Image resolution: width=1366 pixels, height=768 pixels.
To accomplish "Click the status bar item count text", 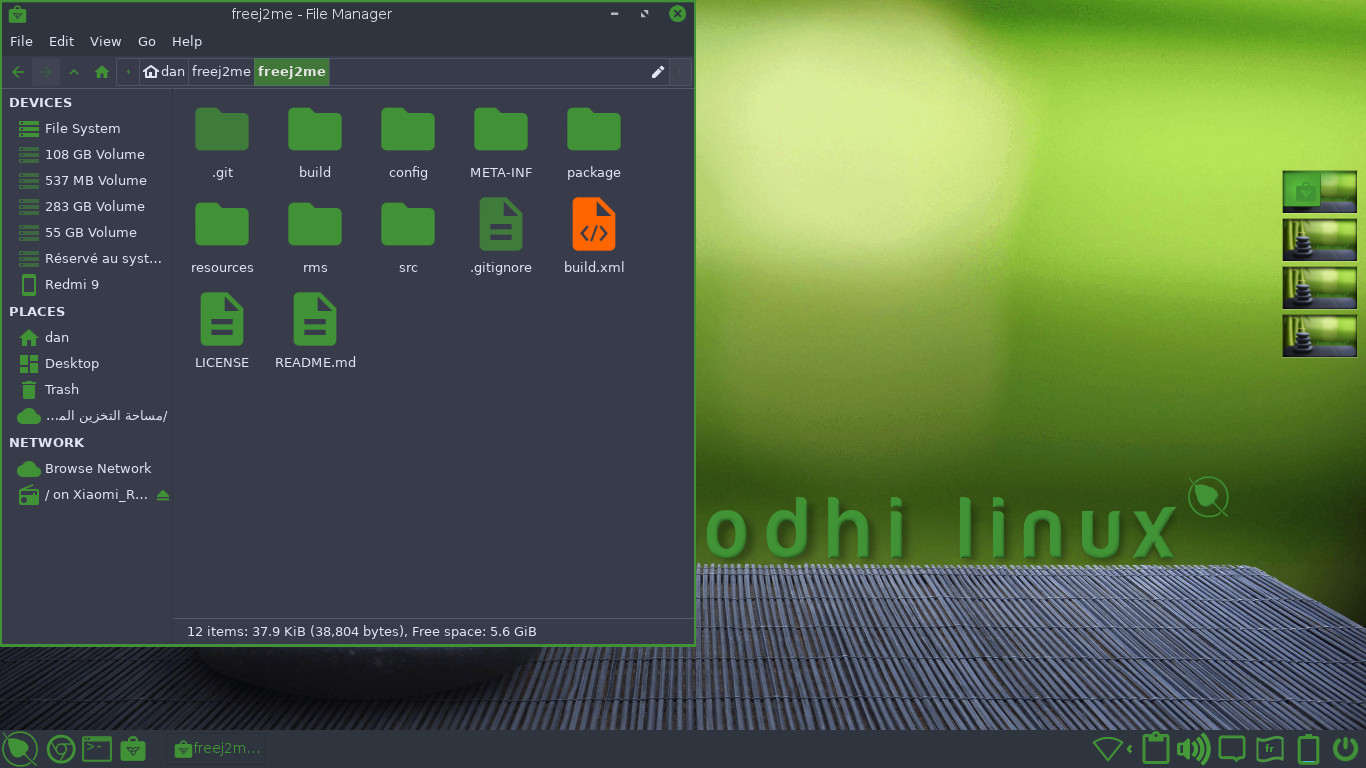I will click(x=362, y=631).
